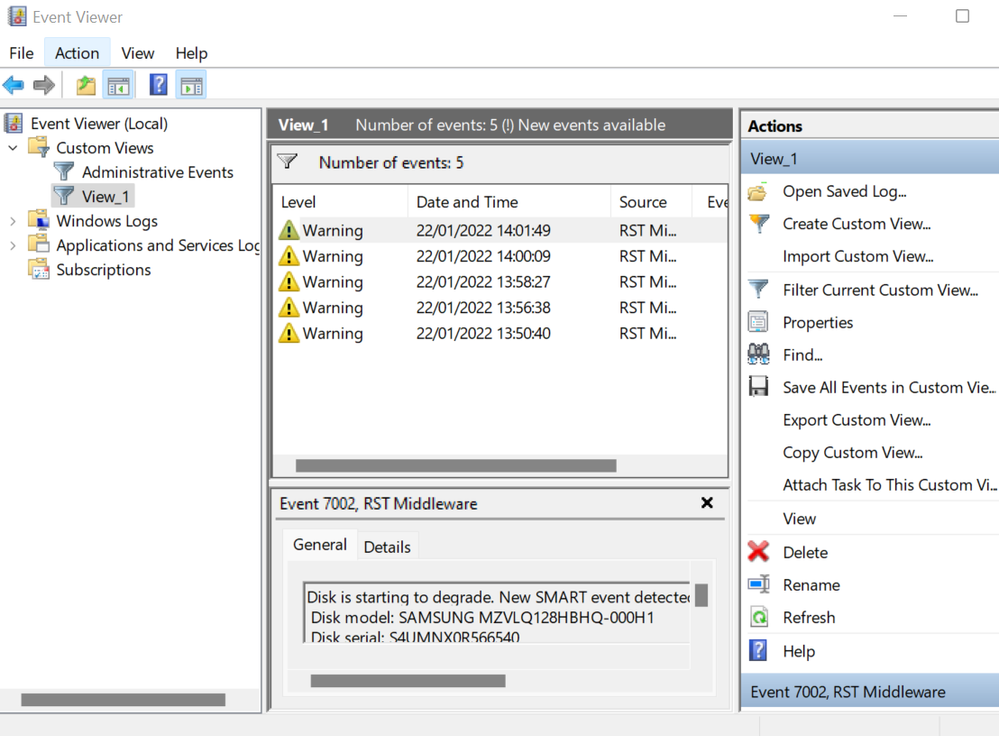Click the Save All Events floppy icon

758,387
